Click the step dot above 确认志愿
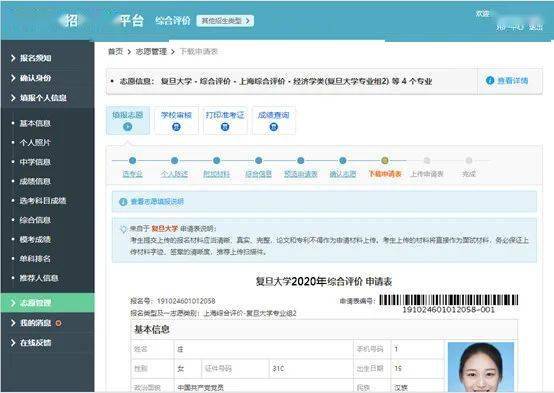The height and width of the screenshot is (393, 554). pyautogui.click(x=342, y=161)
